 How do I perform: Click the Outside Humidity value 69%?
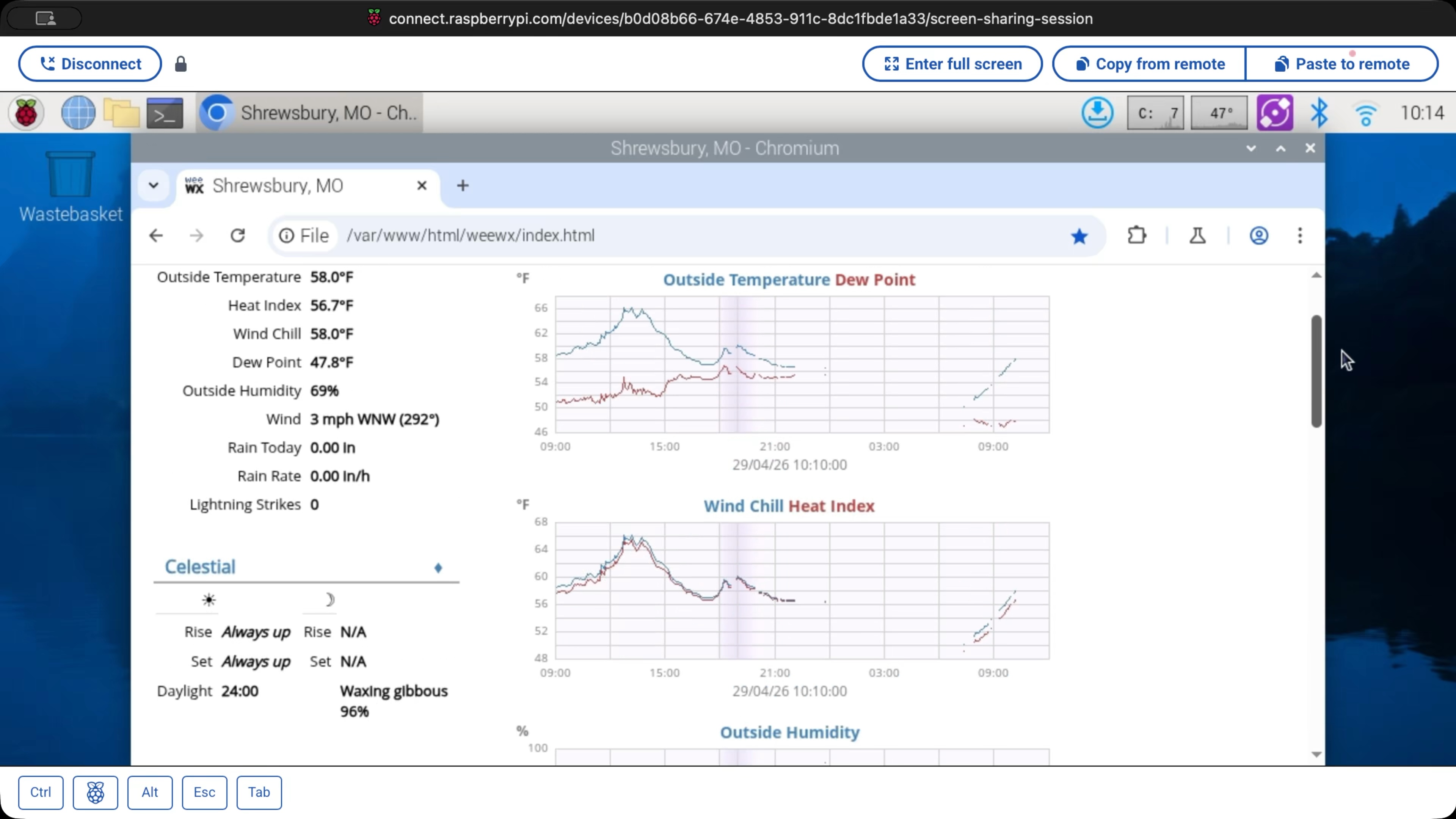pos(325,391)
